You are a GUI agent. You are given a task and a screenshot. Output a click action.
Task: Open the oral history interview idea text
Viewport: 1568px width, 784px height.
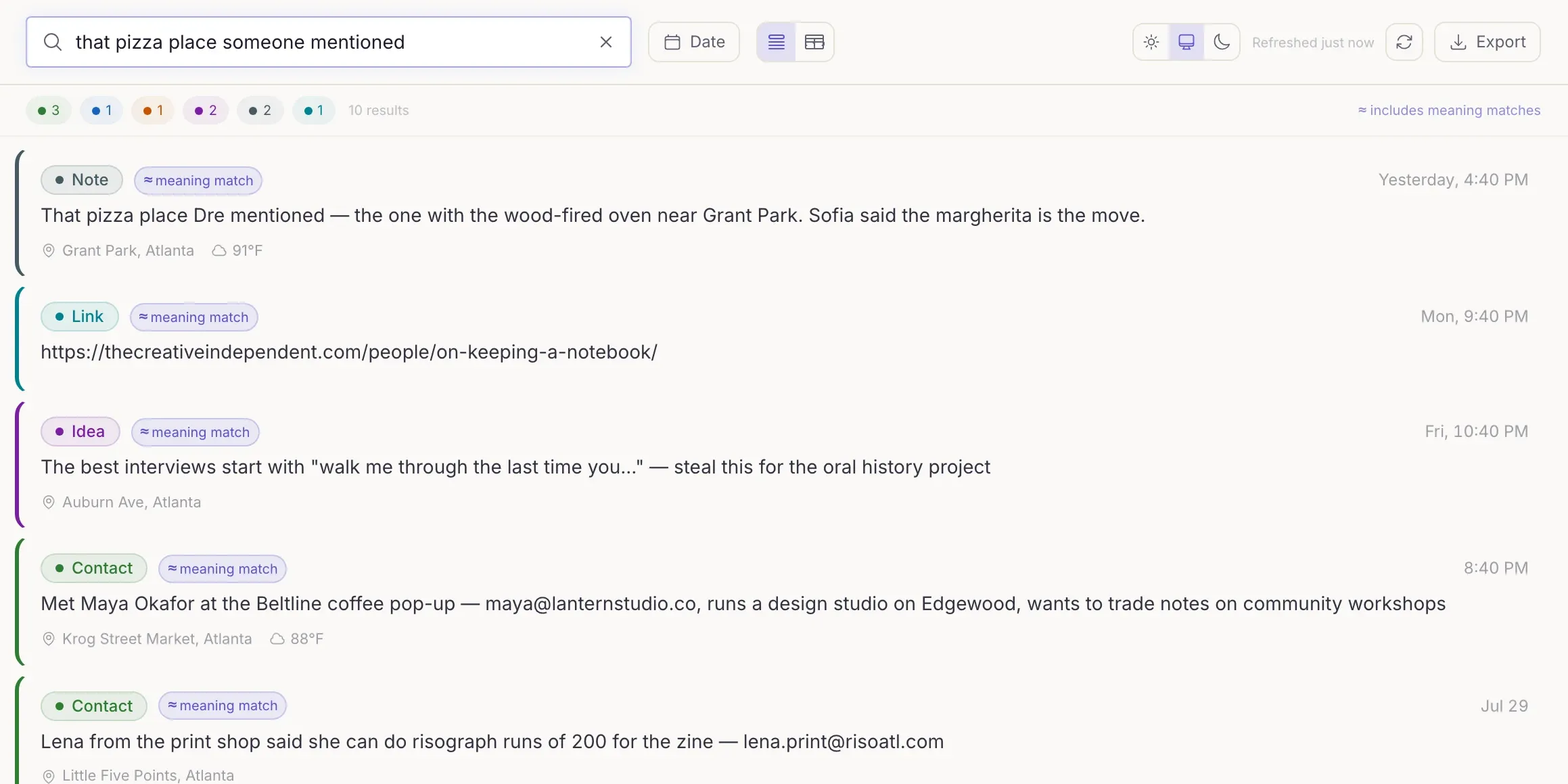(x=515, y=467)
